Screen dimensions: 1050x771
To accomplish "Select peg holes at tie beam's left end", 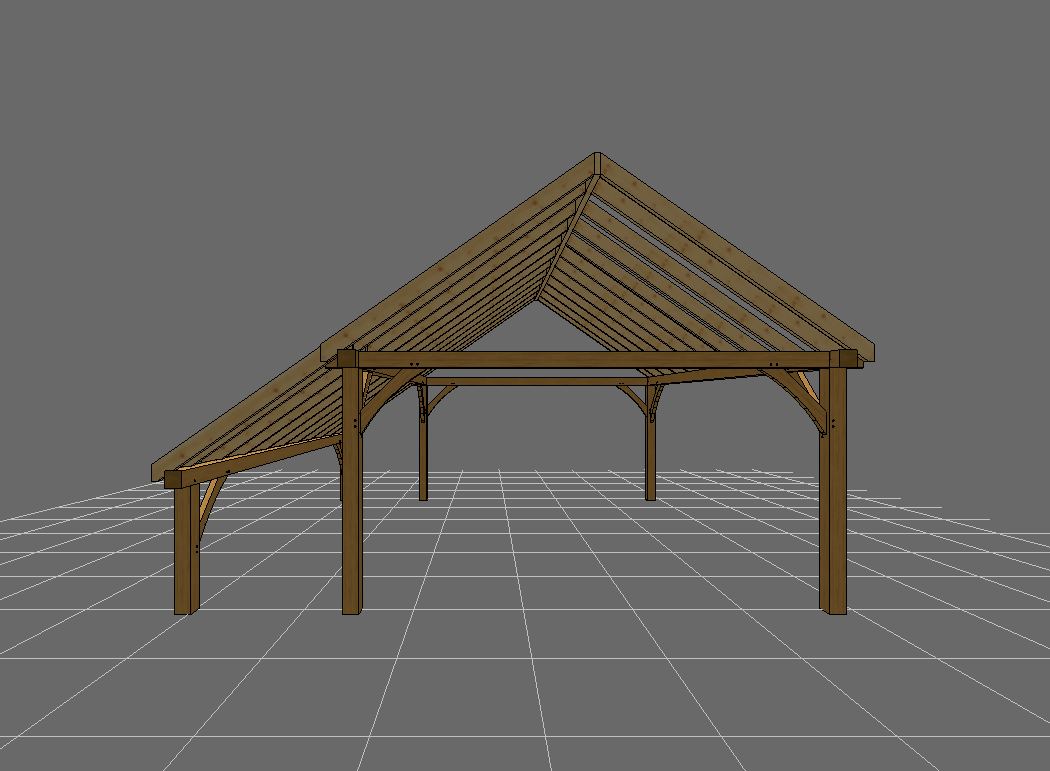I will point(415,364).
